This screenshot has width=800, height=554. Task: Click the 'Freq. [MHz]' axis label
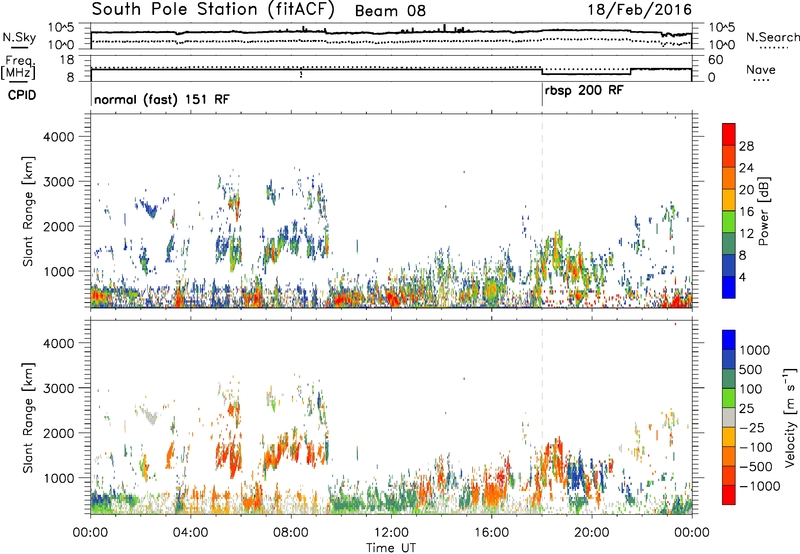tap(19, 68)
